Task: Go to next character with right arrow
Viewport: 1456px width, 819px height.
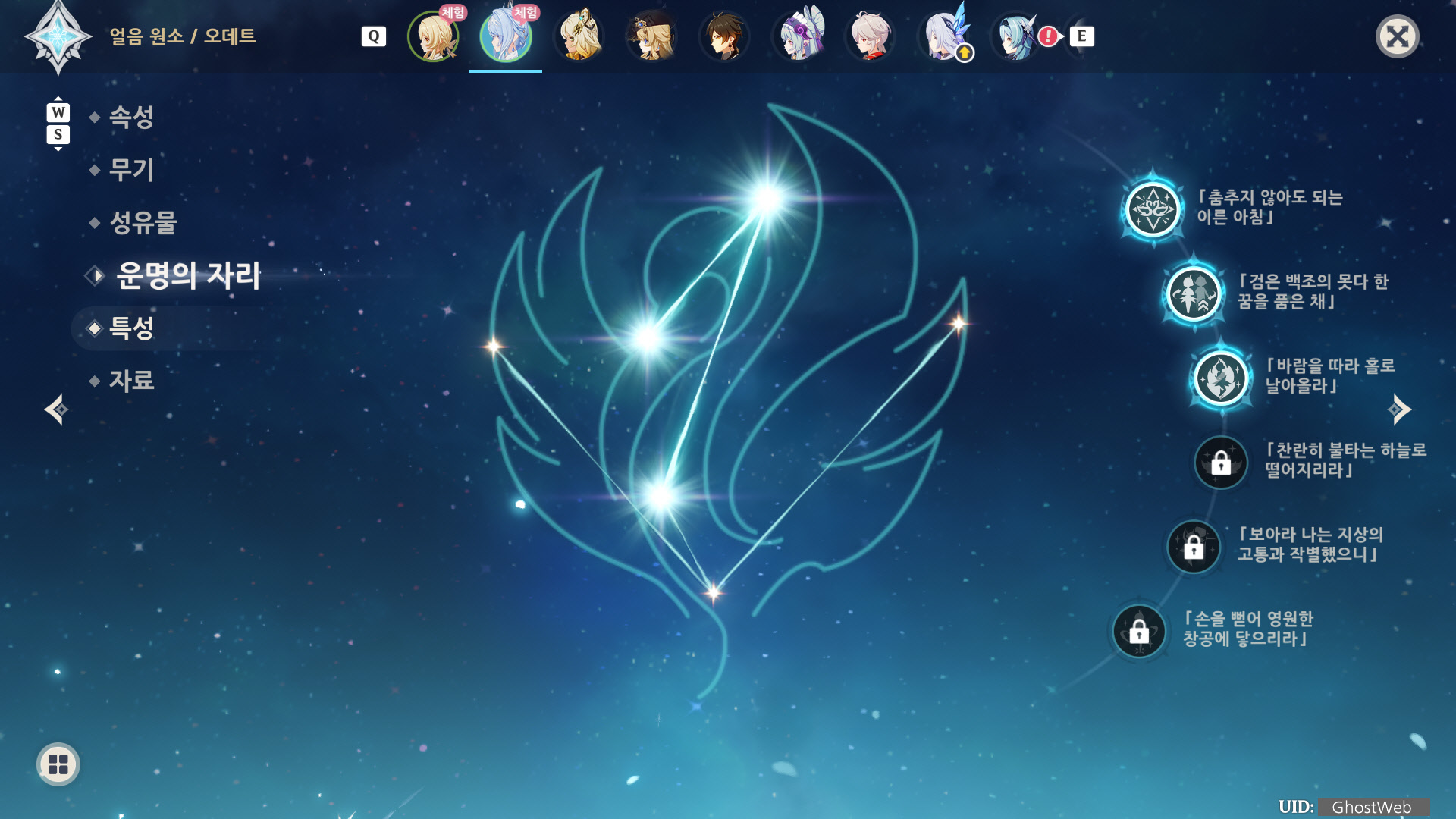Action: click(1399, 409)
